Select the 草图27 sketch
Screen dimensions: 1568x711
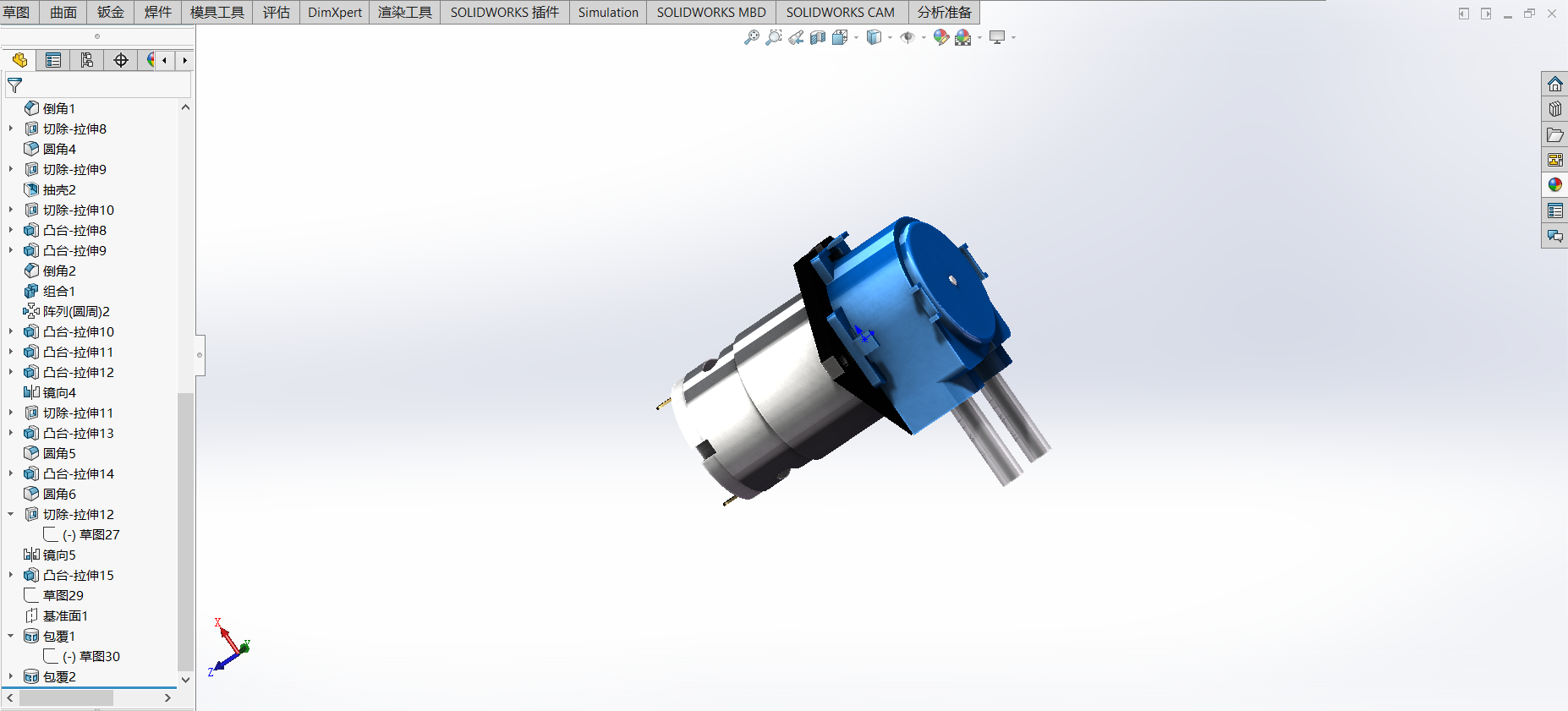pos(82,534)
